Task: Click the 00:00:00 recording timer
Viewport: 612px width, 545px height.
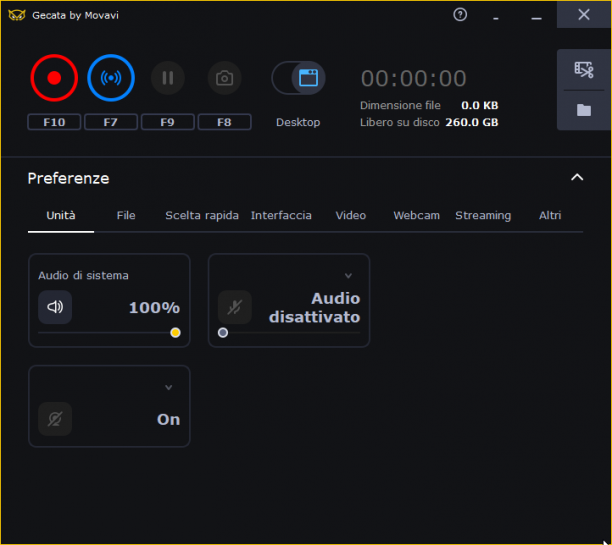Action: [x=414, y=78]
